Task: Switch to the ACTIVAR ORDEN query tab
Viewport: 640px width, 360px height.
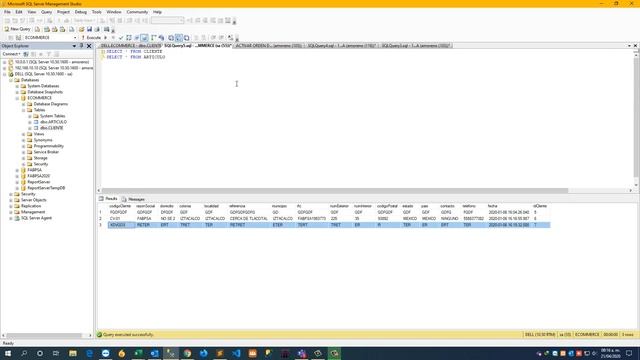Action: point(269,46)
